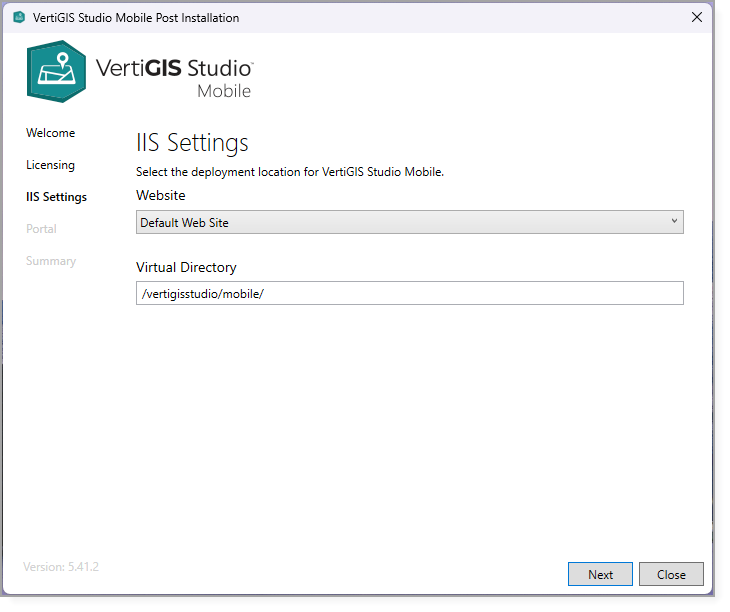Click the Website field label
Image resolution: width=730 pixels, height=612 pixels.
coord(161,195)
